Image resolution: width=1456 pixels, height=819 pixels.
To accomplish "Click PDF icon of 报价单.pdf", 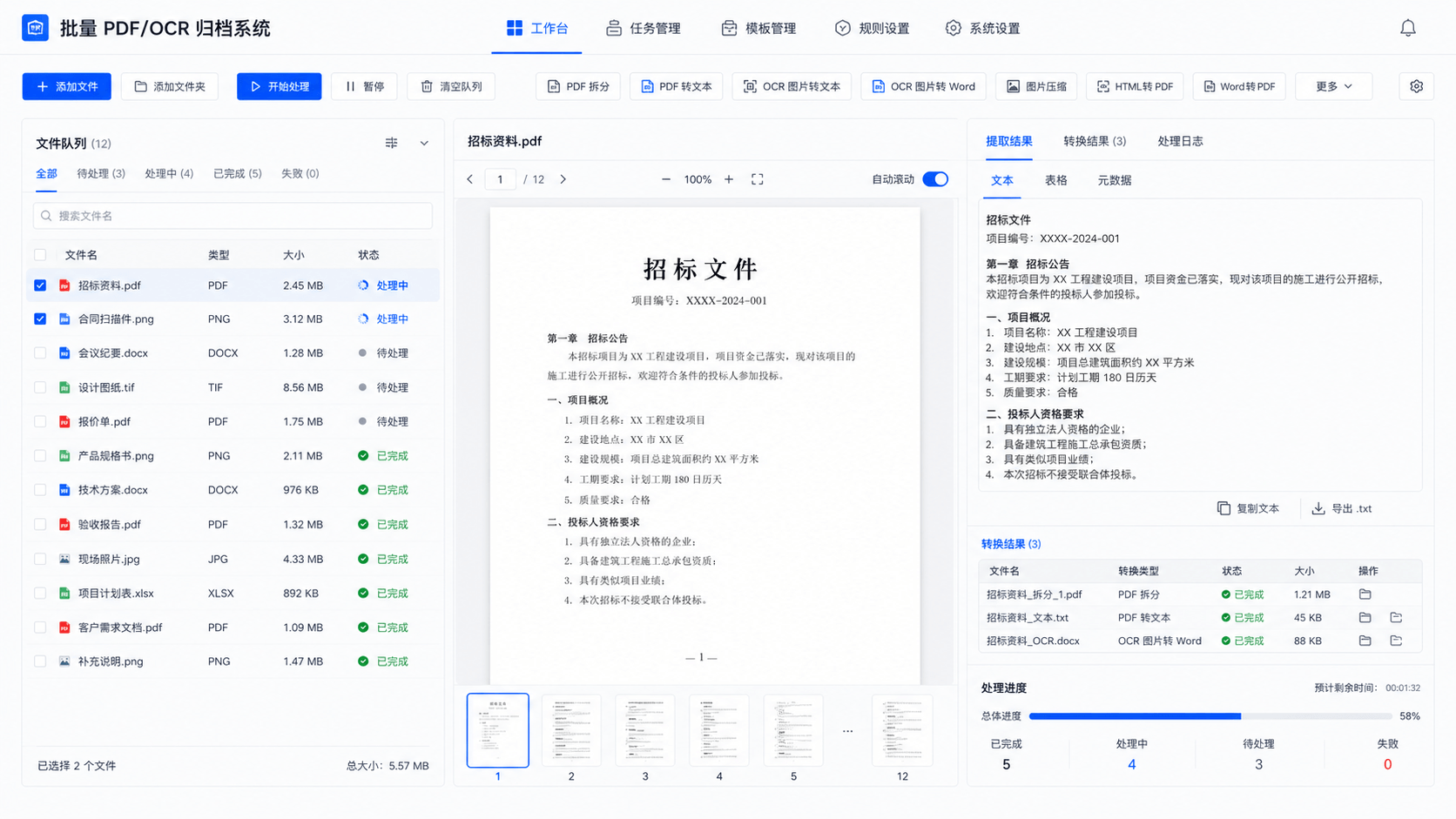I will pyautogui.click(x=64, y=421).
